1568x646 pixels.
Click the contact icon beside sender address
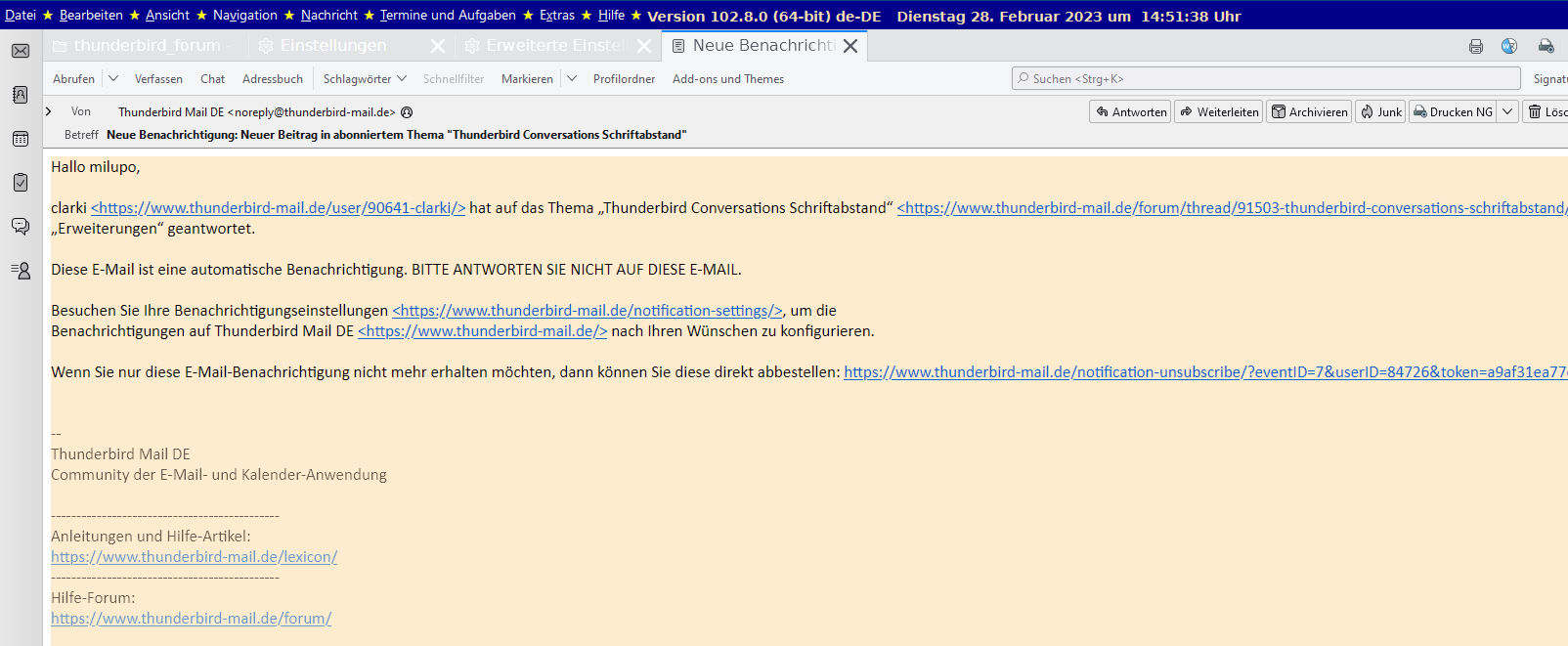[407, 112]
